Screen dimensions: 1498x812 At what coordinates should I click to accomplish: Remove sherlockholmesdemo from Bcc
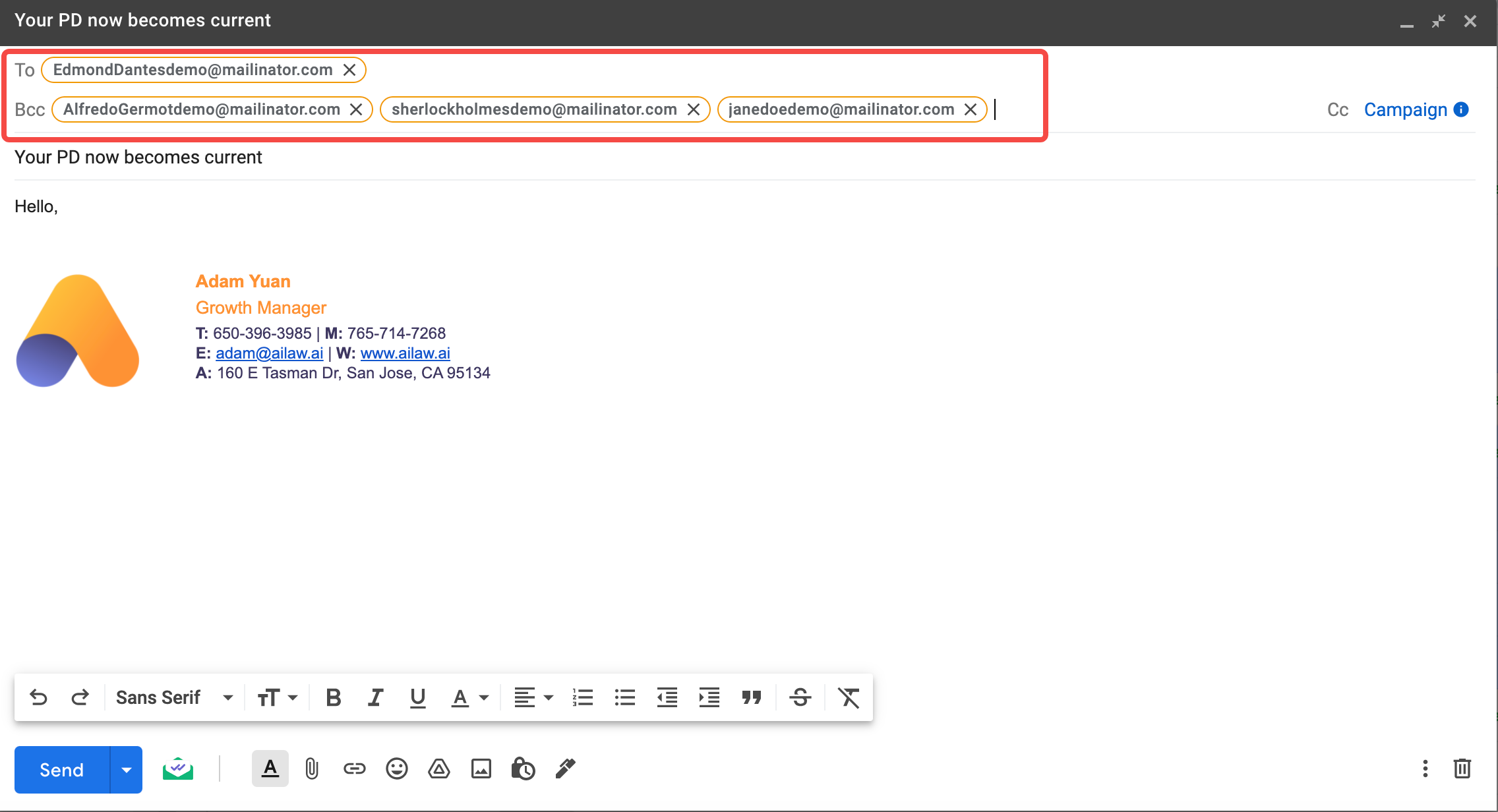[x=694, y=109]
